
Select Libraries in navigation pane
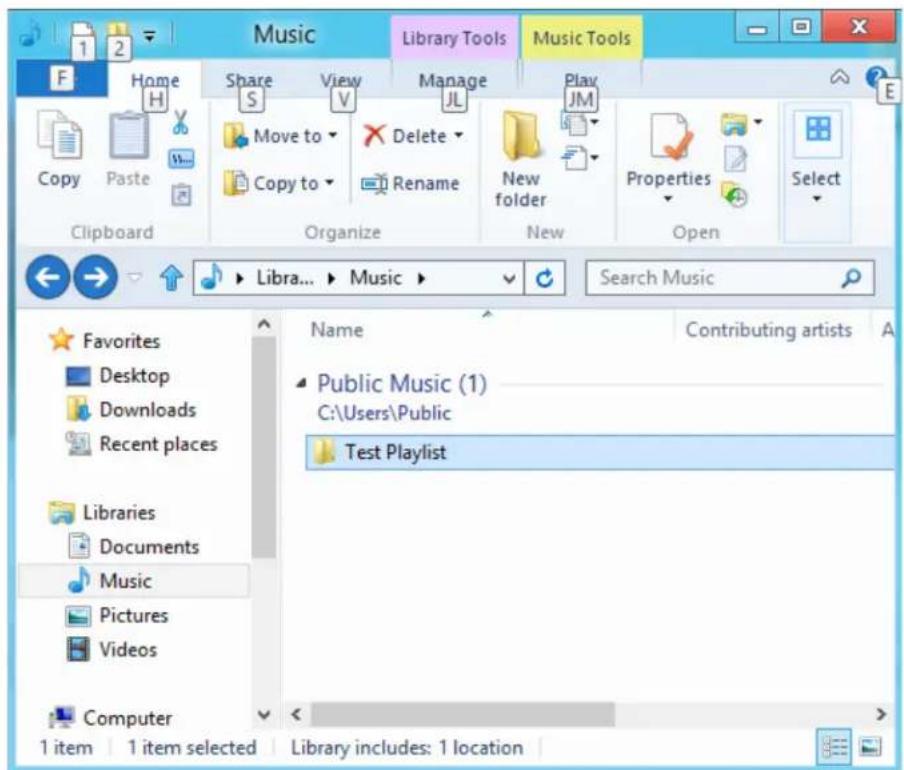coord(102,512)
